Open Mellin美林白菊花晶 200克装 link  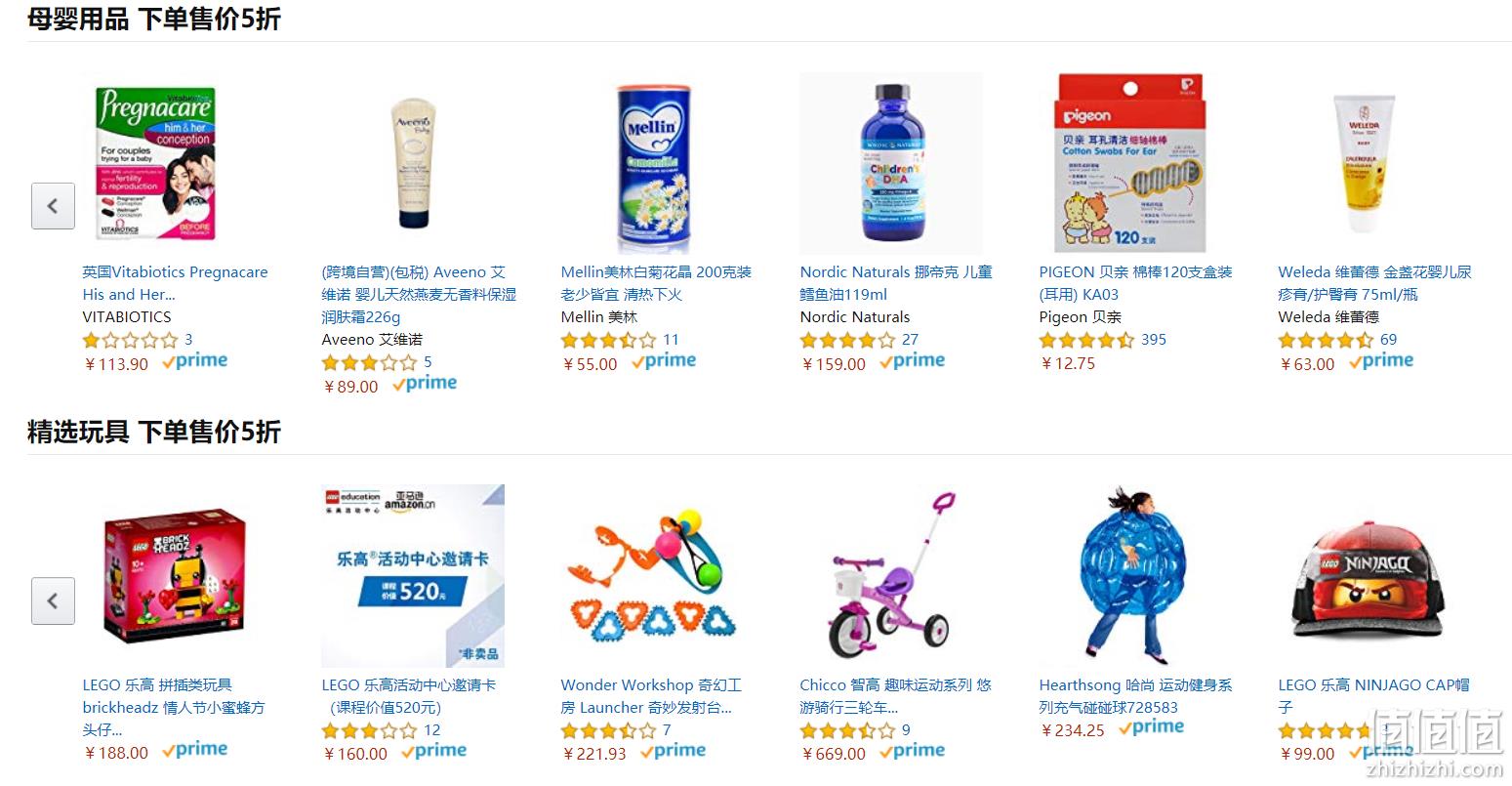coord(656,283)
